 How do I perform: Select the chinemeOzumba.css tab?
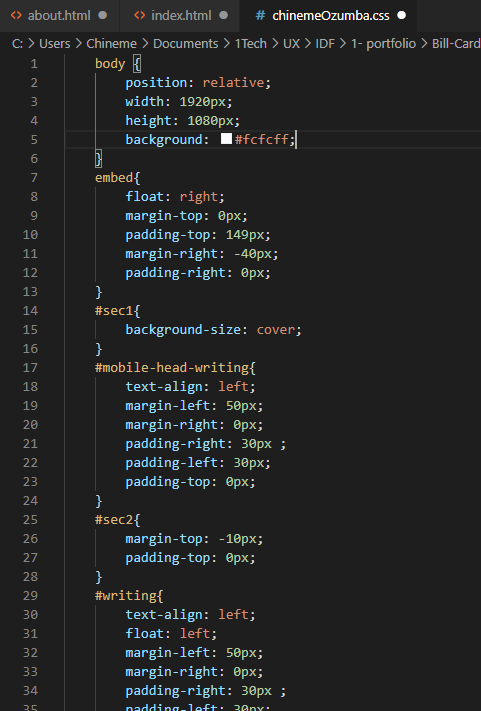click(330, 16)
